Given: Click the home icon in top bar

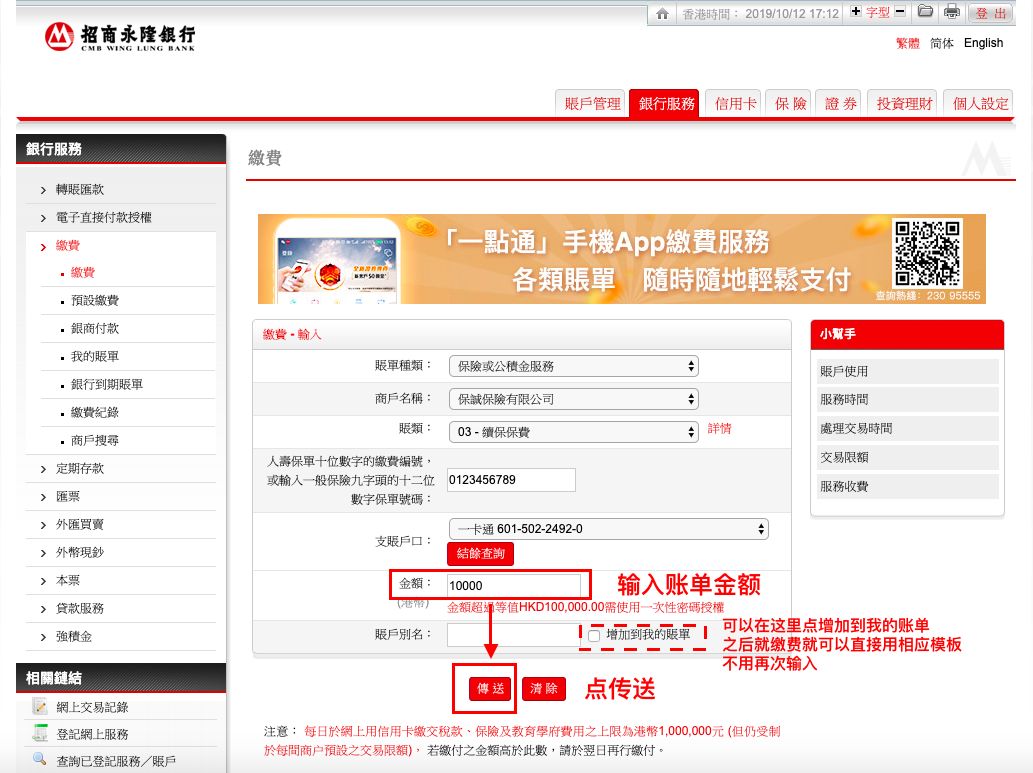Looking at the screenshot, I should (x=662, y=13).
